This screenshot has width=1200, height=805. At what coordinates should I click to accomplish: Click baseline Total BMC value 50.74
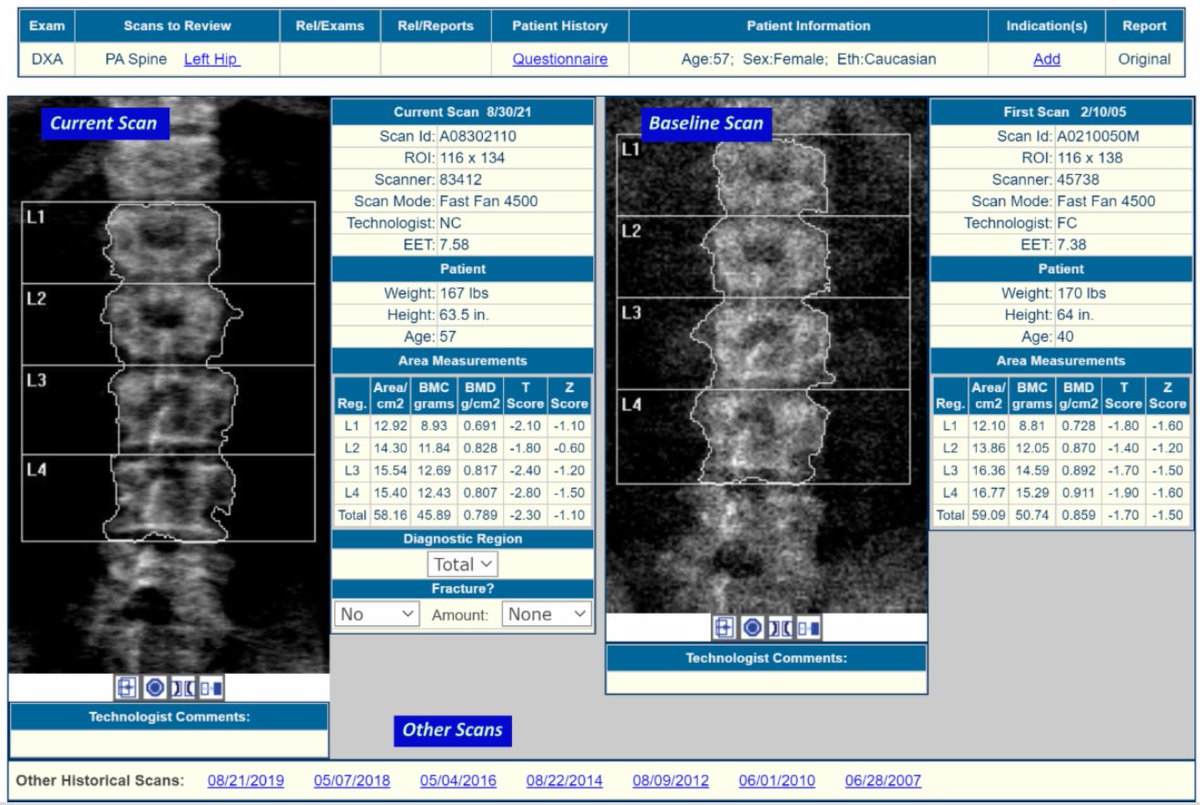1031,515
